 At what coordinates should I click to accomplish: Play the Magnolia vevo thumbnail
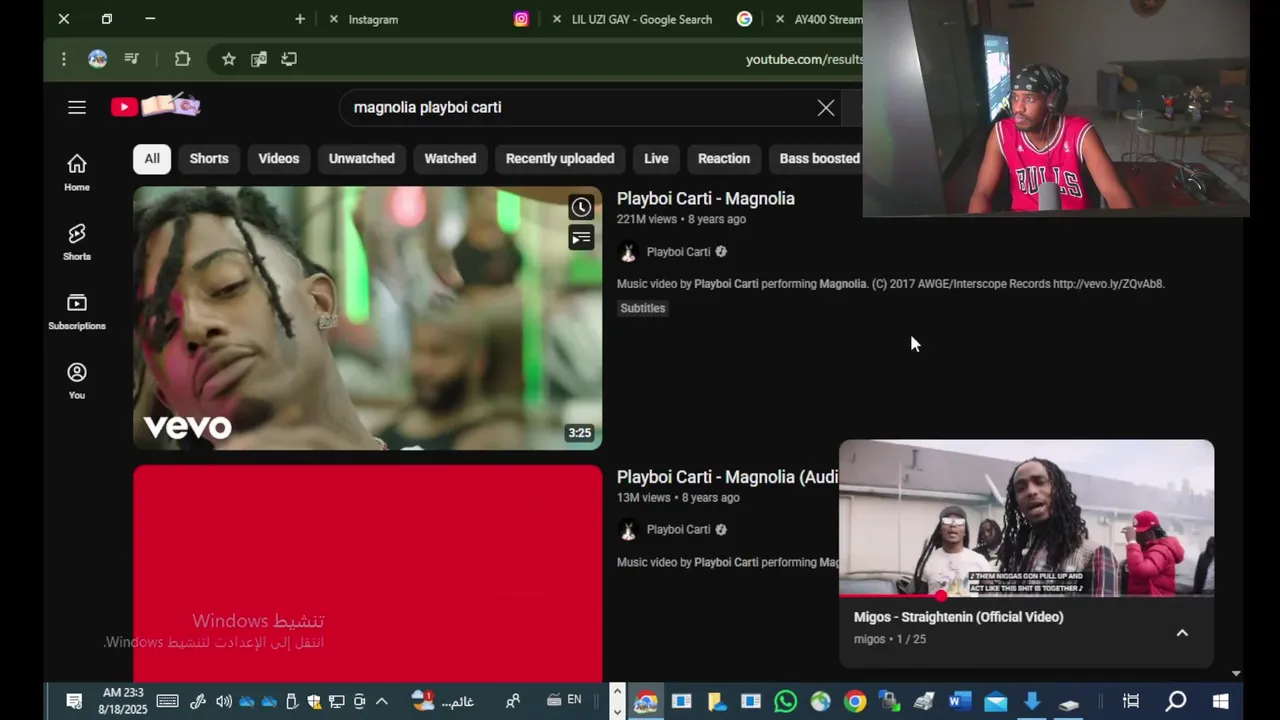click(x=368, y=318)
